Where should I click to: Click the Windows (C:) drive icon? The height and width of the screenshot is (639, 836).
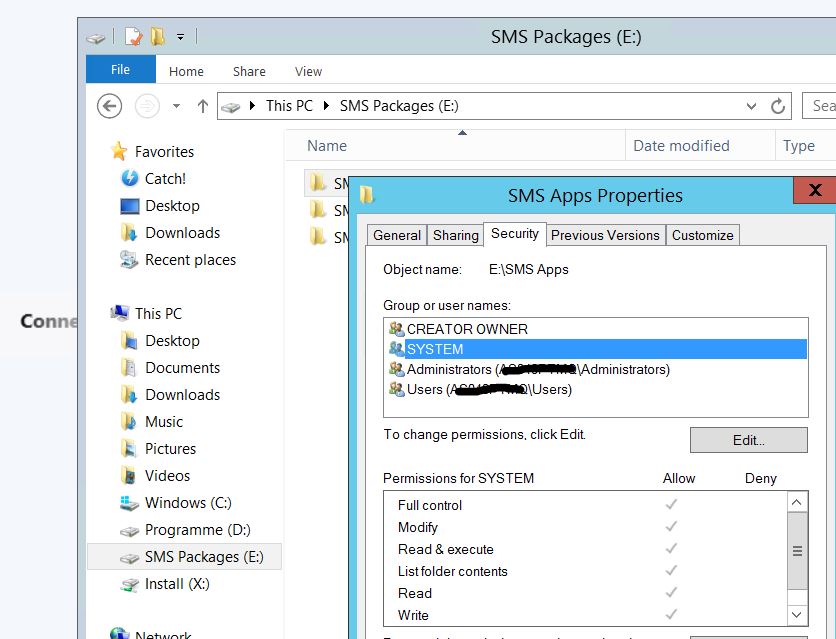129,503
